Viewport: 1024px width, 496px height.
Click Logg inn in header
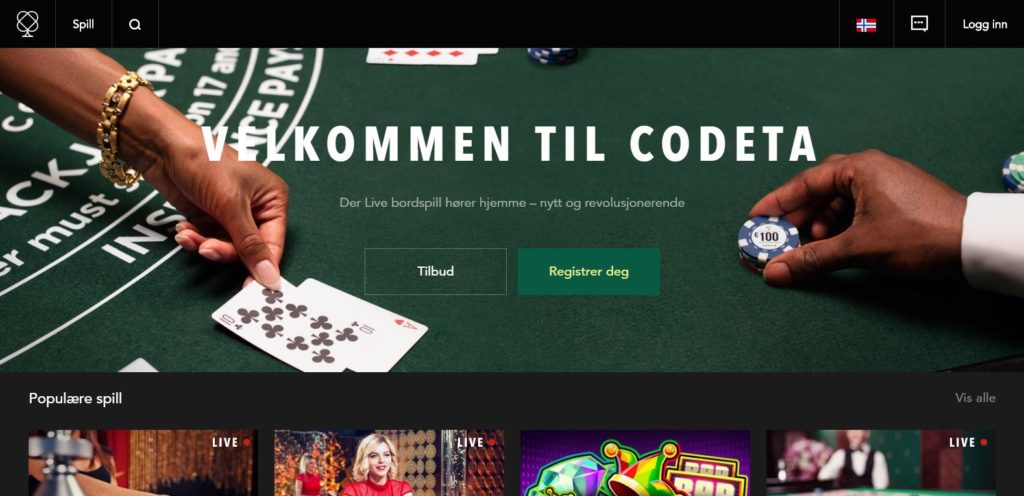tap(984, 24)
